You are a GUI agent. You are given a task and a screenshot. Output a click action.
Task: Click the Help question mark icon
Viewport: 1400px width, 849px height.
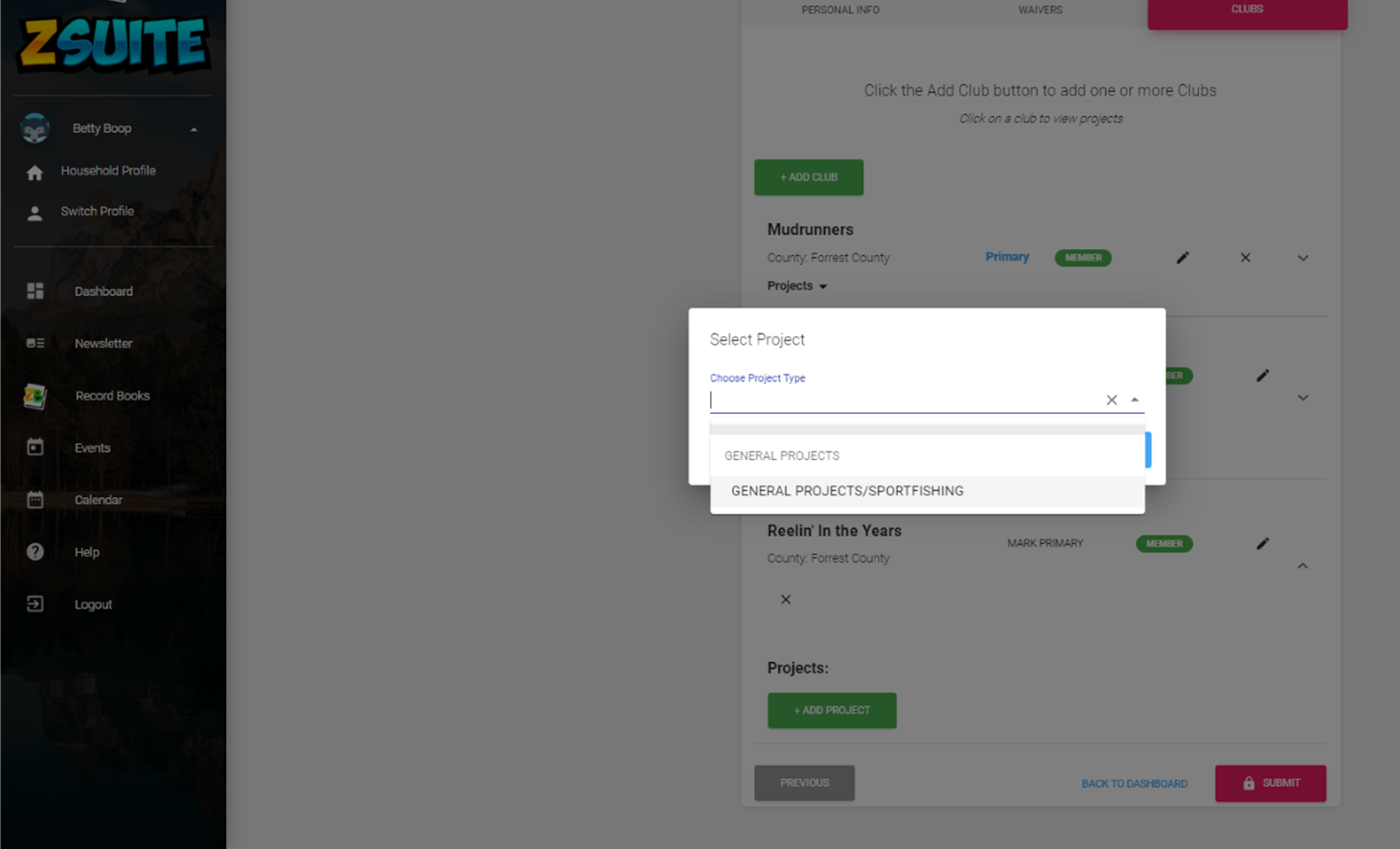pos(35,552)
